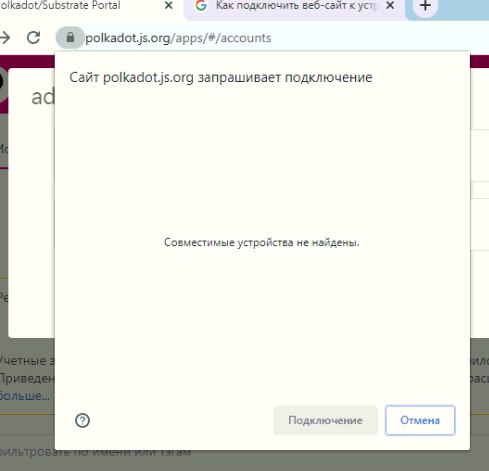Click the dialog title 'Сайт polkadot.js.org запрашивает подключение'
The width and height of the screenshot is (489, 471).
pos(221,78)
